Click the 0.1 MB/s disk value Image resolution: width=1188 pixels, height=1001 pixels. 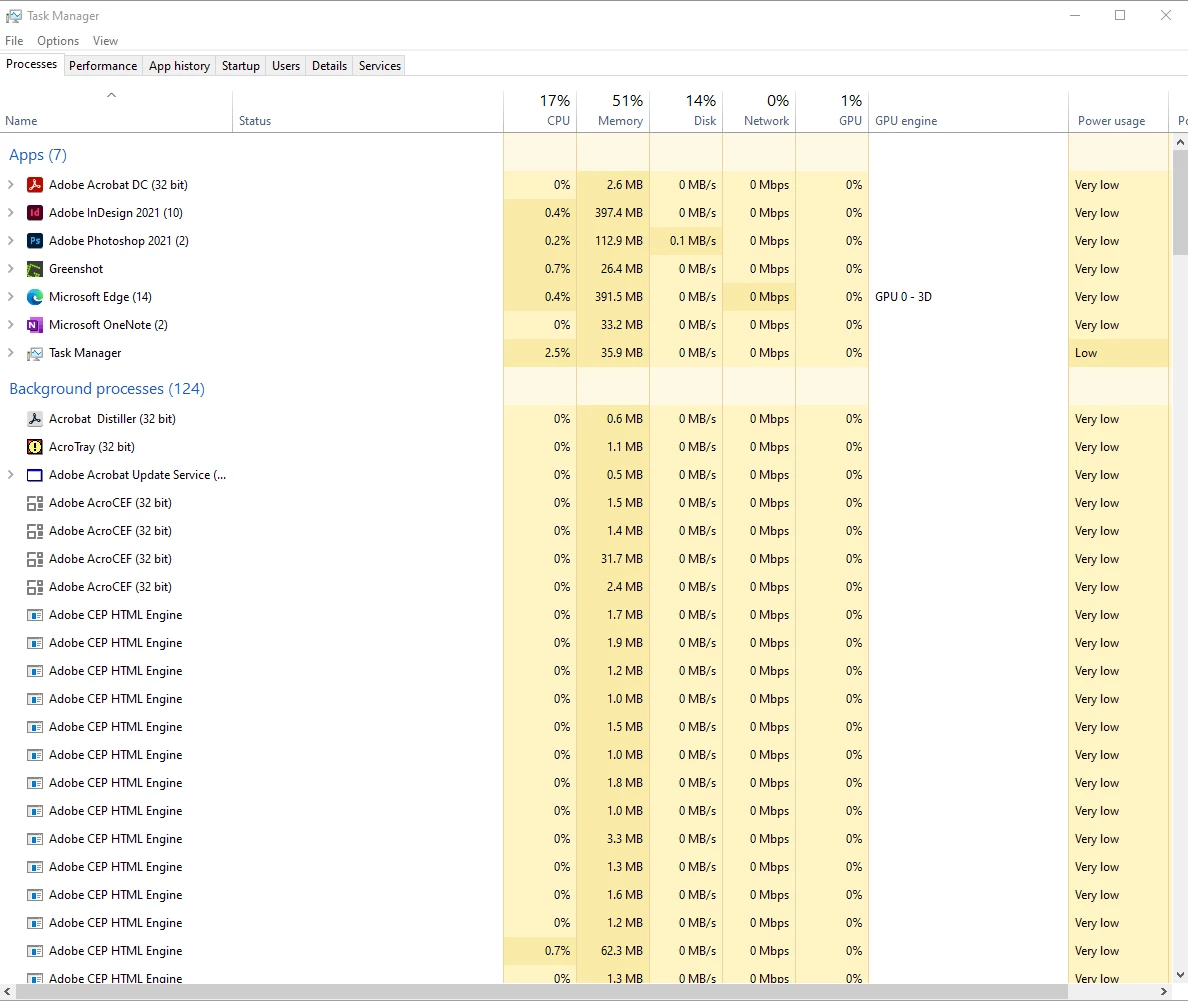[692, 241]
